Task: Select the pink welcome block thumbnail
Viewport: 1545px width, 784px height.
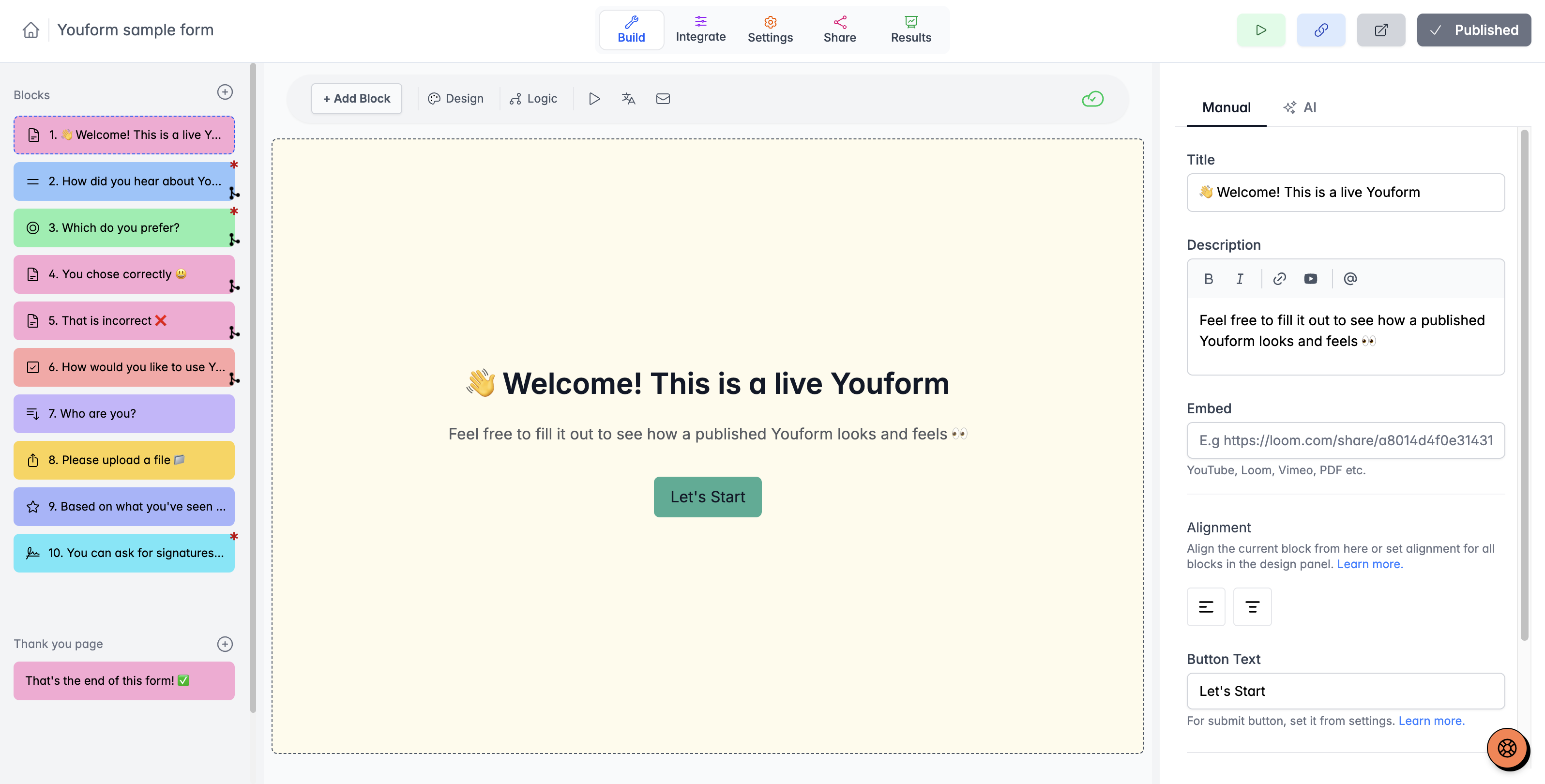Action: 123,135
